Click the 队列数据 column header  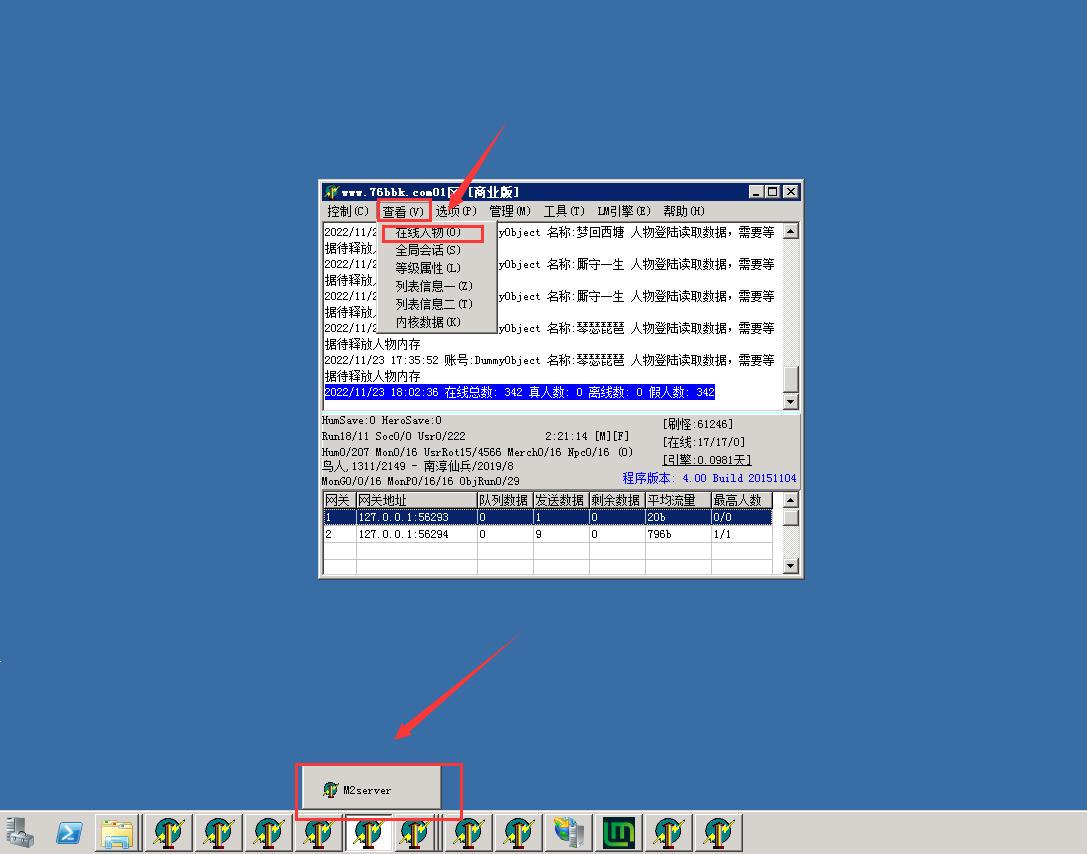[505, 500]
